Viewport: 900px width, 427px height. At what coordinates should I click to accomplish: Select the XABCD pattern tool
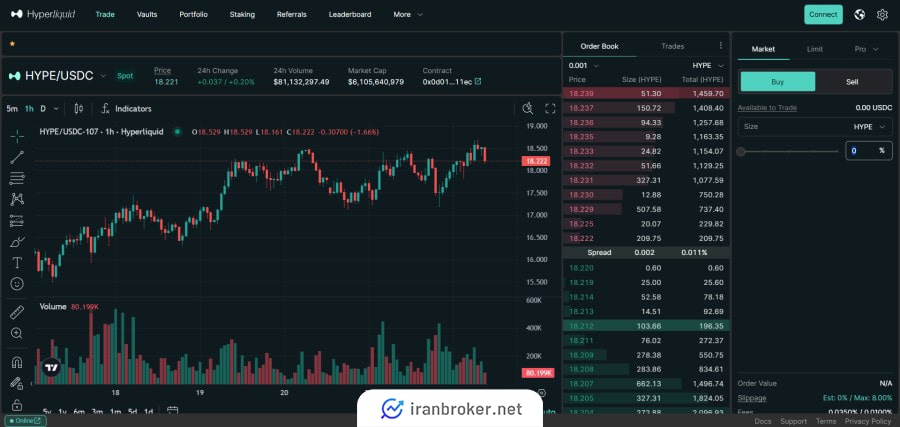click(x=17, y=199)
